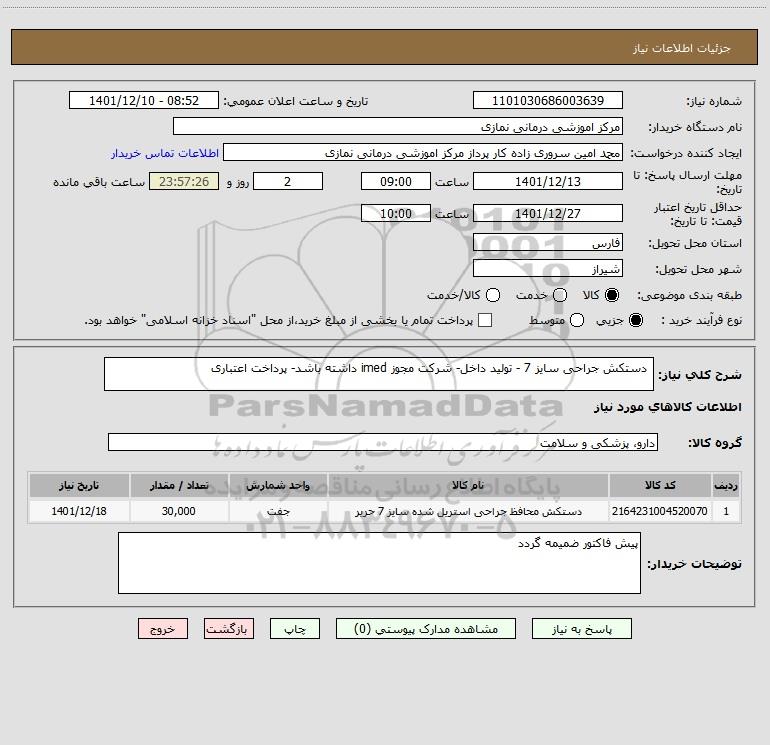Image resolution: width=770 pixels, height=745 pixels.
Task: Click the product name دستکش محافظ جراحی cell
Action: pyautogui.click(x=468, y=511)
